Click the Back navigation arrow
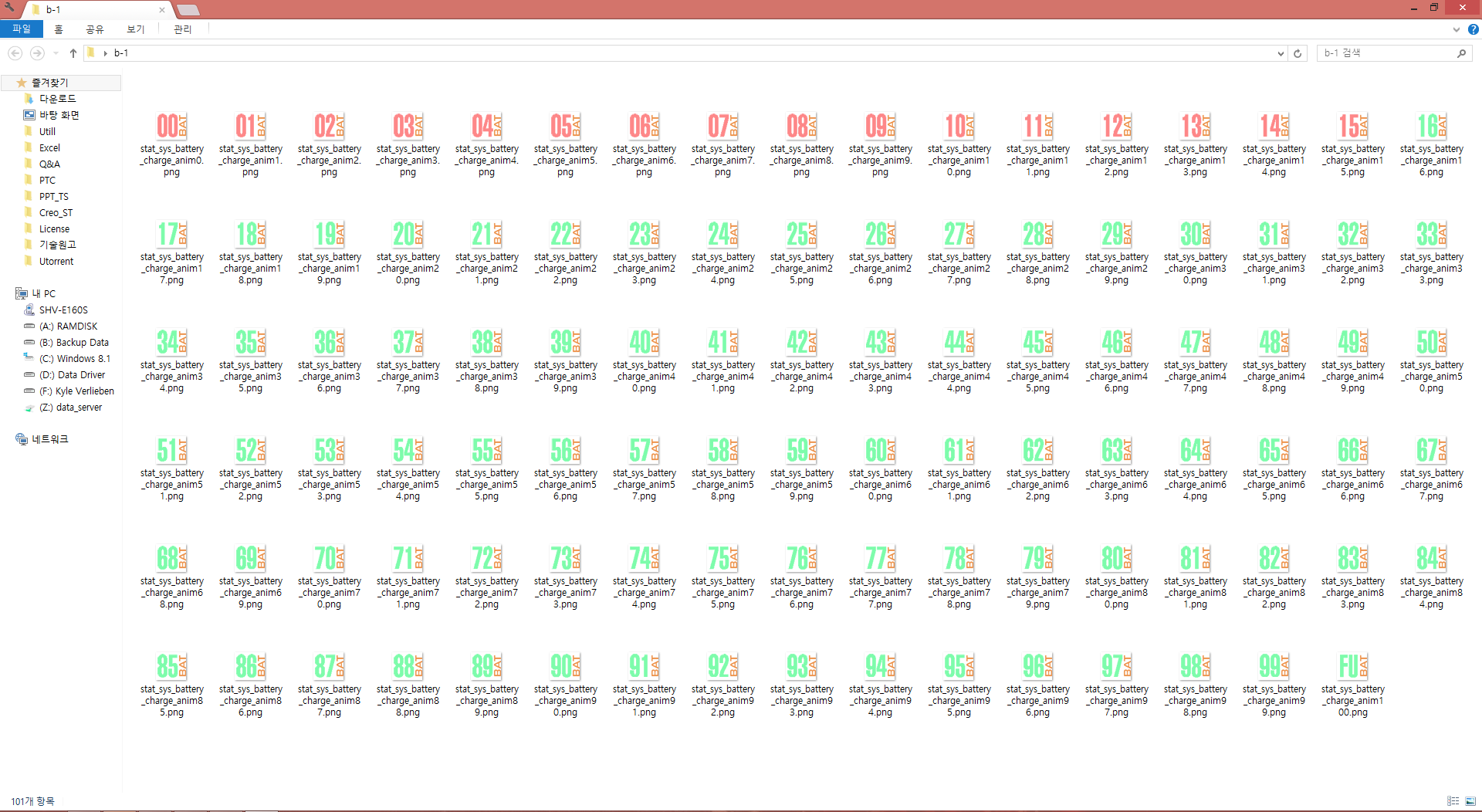Screen dimensions: 1482x812 coord(15,53)
